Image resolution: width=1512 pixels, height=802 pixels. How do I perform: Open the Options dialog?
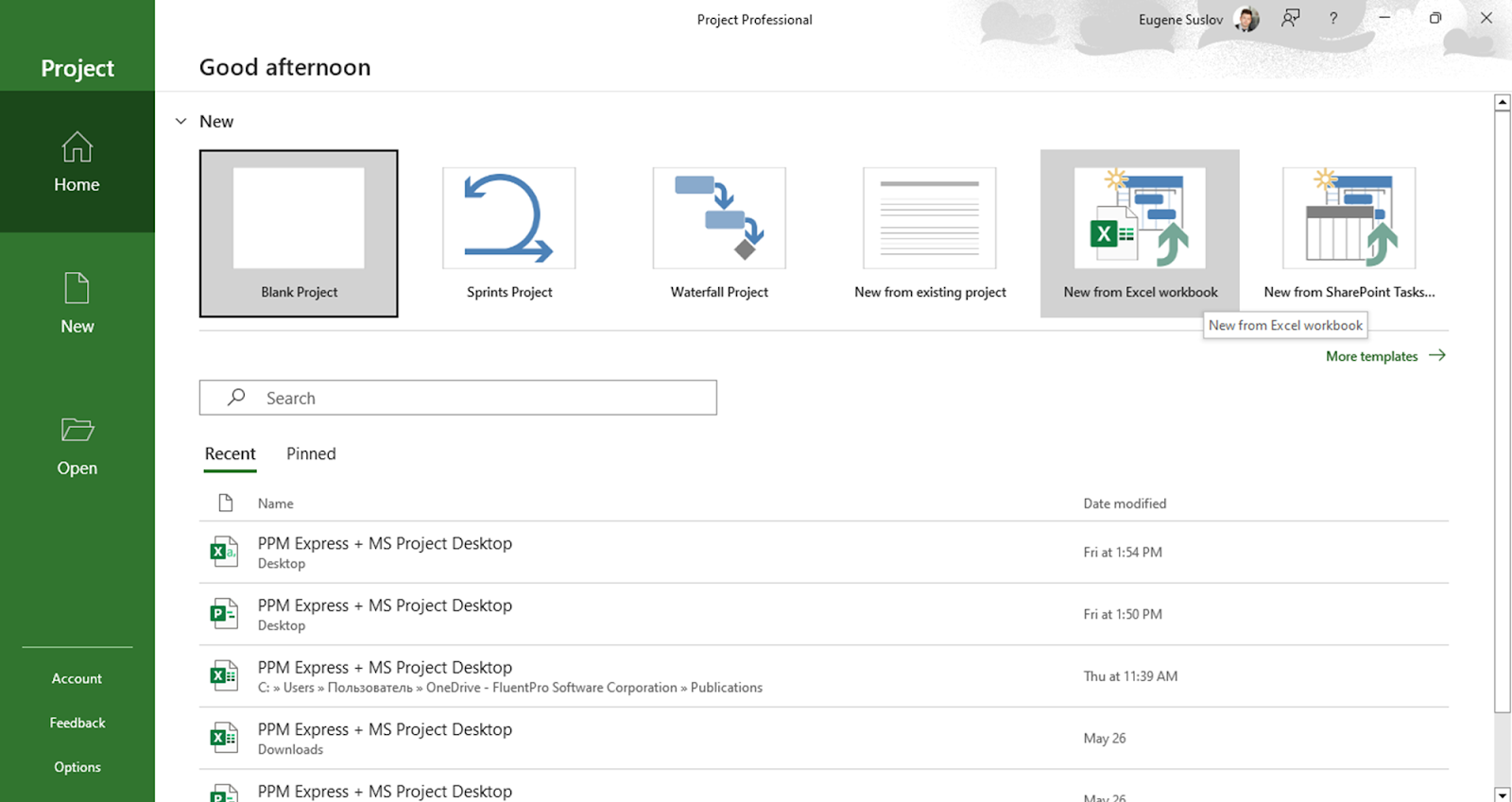point(77,767)
